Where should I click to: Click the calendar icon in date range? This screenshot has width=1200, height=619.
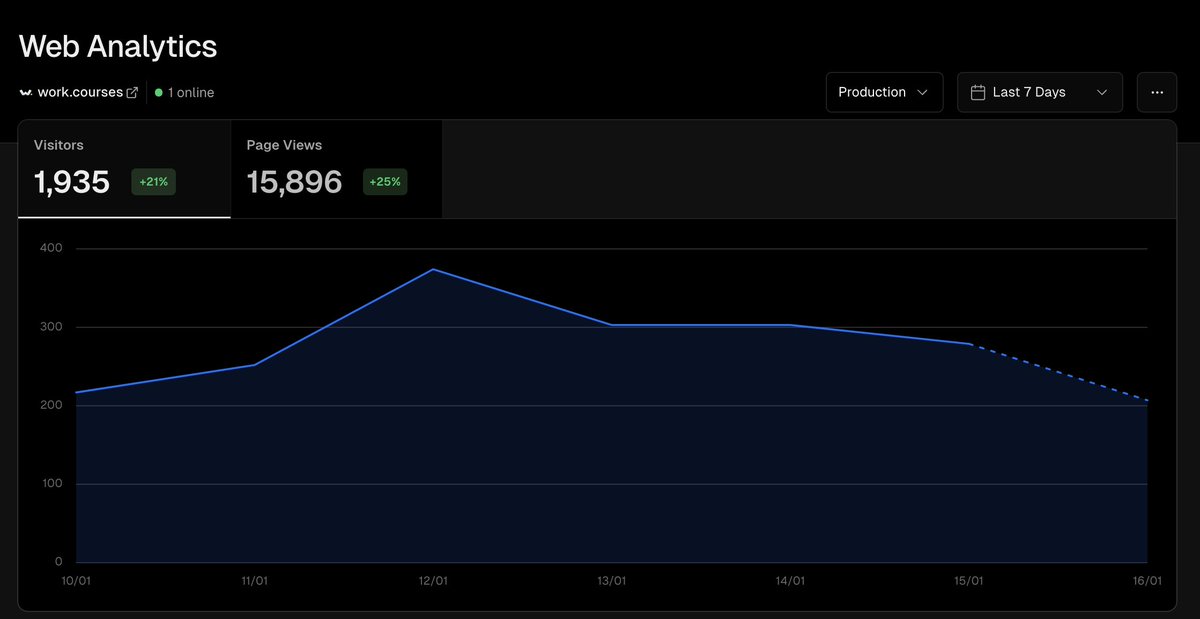pyautogui.click(x=978, y=92)
